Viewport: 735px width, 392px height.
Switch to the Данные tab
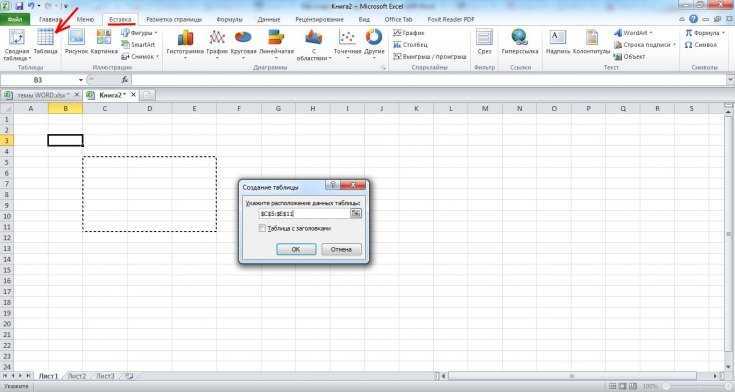coord(269,20)
